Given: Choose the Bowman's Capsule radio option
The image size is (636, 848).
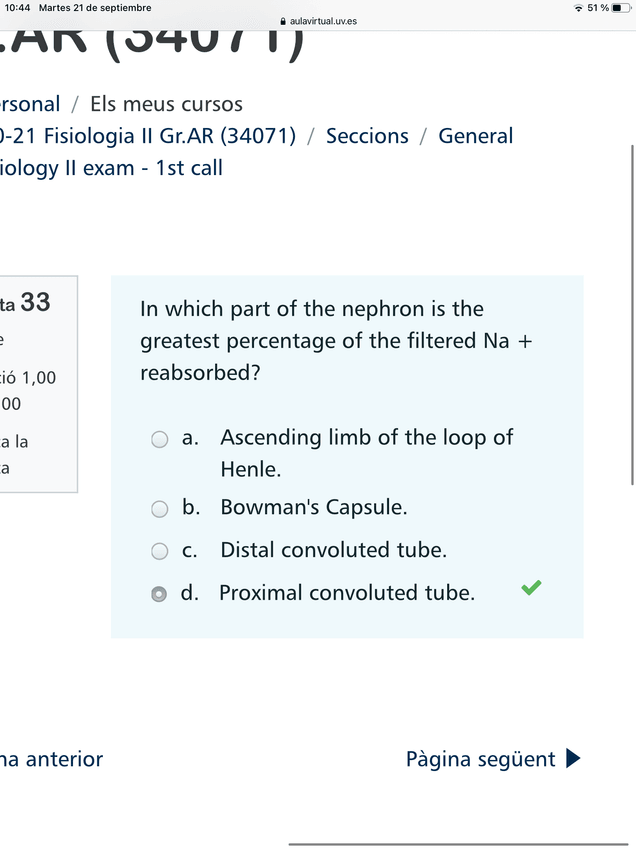Looking at the screenshot, I should pyautogui.click(x=159, y=509).
